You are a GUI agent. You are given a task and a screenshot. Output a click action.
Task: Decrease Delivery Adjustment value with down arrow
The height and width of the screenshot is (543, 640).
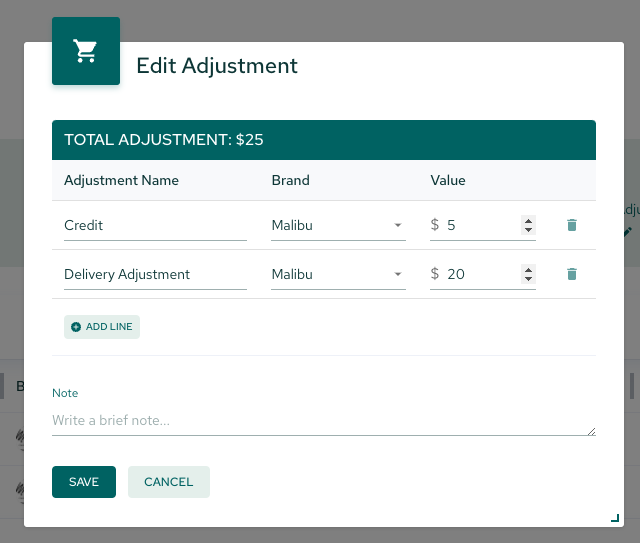click(528, 278)
